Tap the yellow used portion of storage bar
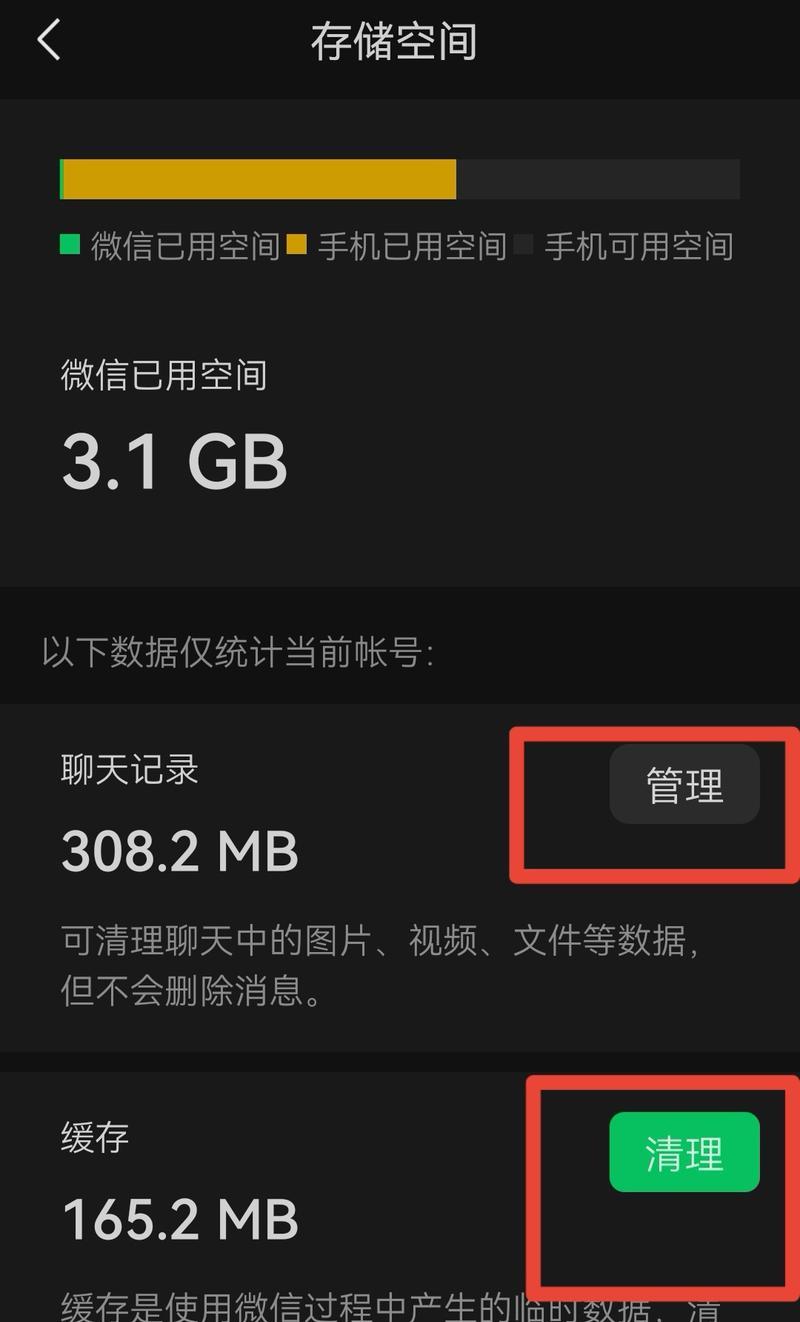The image size is (800, 1322). point(260,179)
